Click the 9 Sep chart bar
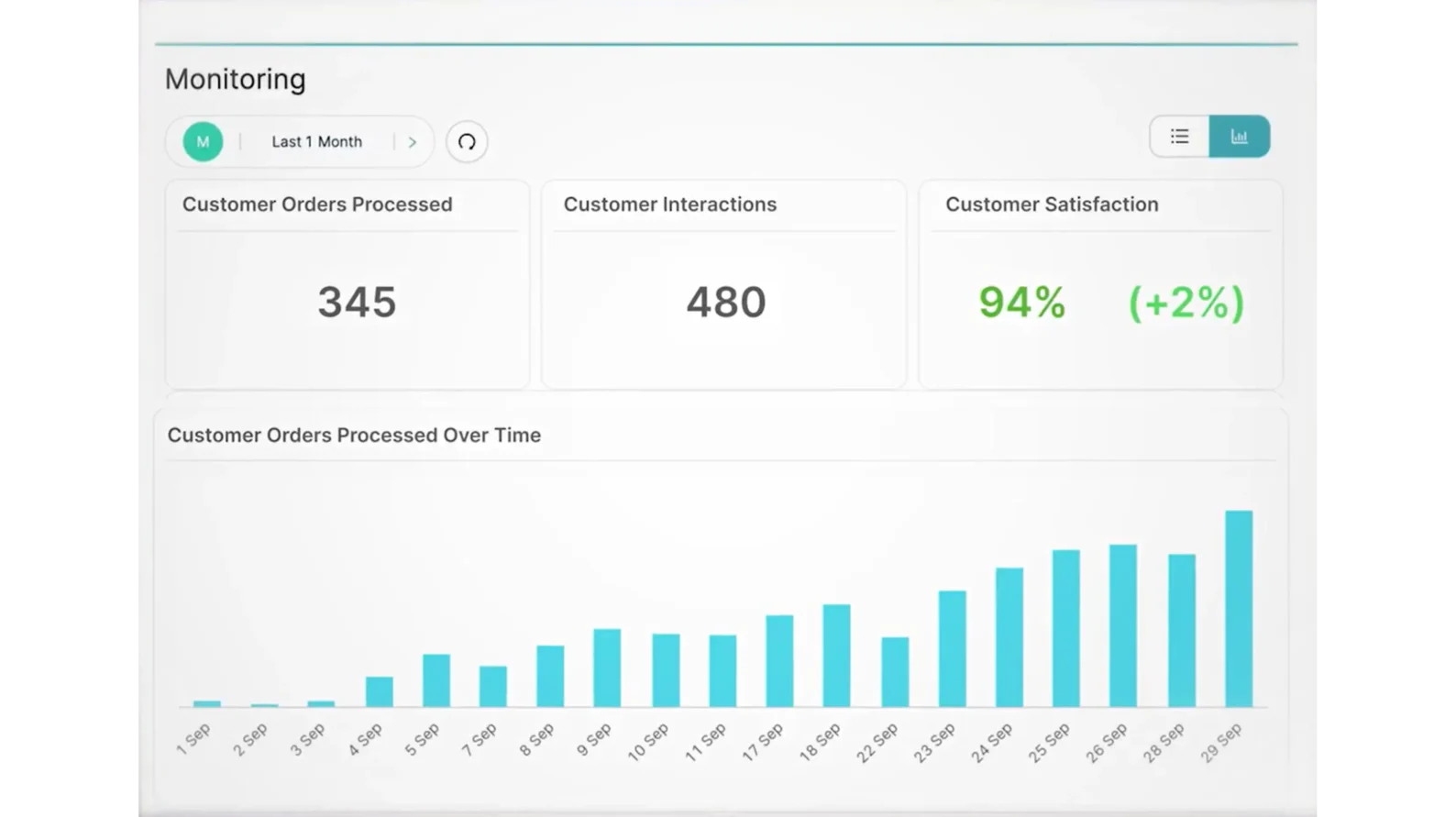Viewport: 1456px width, 817px height. 607,668
